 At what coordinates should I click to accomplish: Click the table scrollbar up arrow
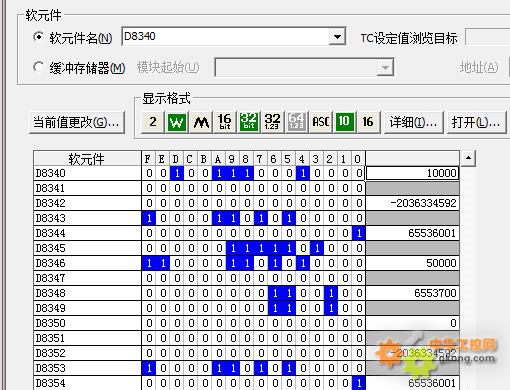468,158
